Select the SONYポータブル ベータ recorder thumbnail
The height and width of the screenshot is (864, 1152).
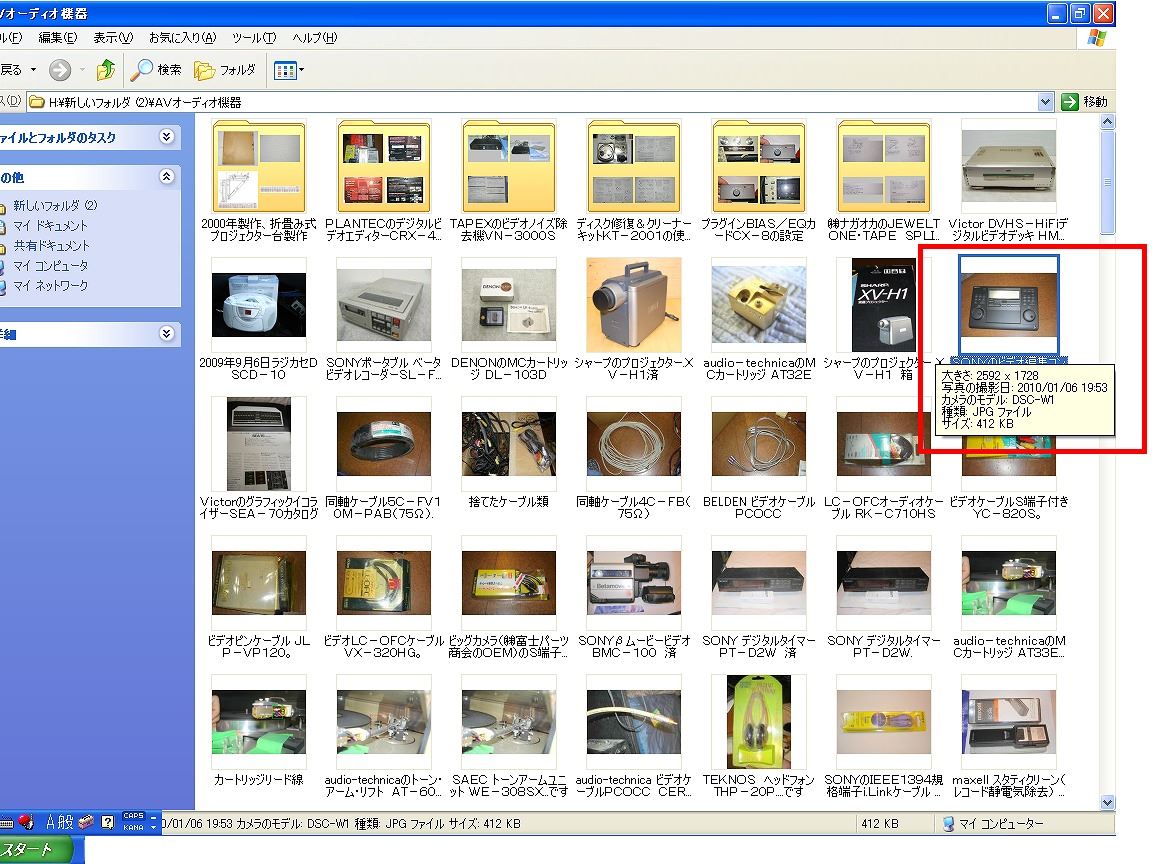click(384, 305)
